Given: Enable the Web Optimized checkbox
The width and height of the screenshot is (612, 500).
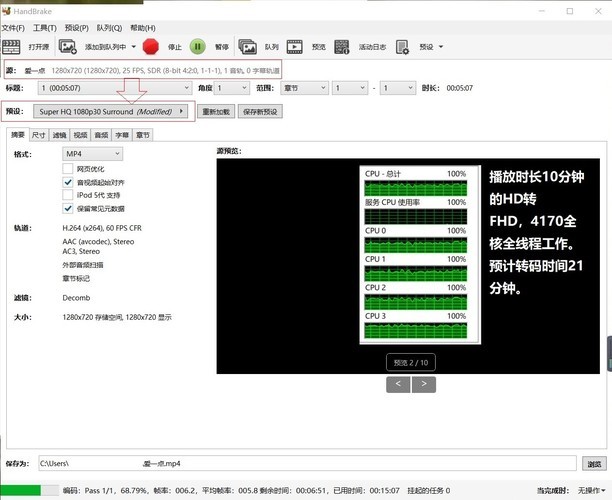Looking at the screenshot, I should (x=68, y=168).
